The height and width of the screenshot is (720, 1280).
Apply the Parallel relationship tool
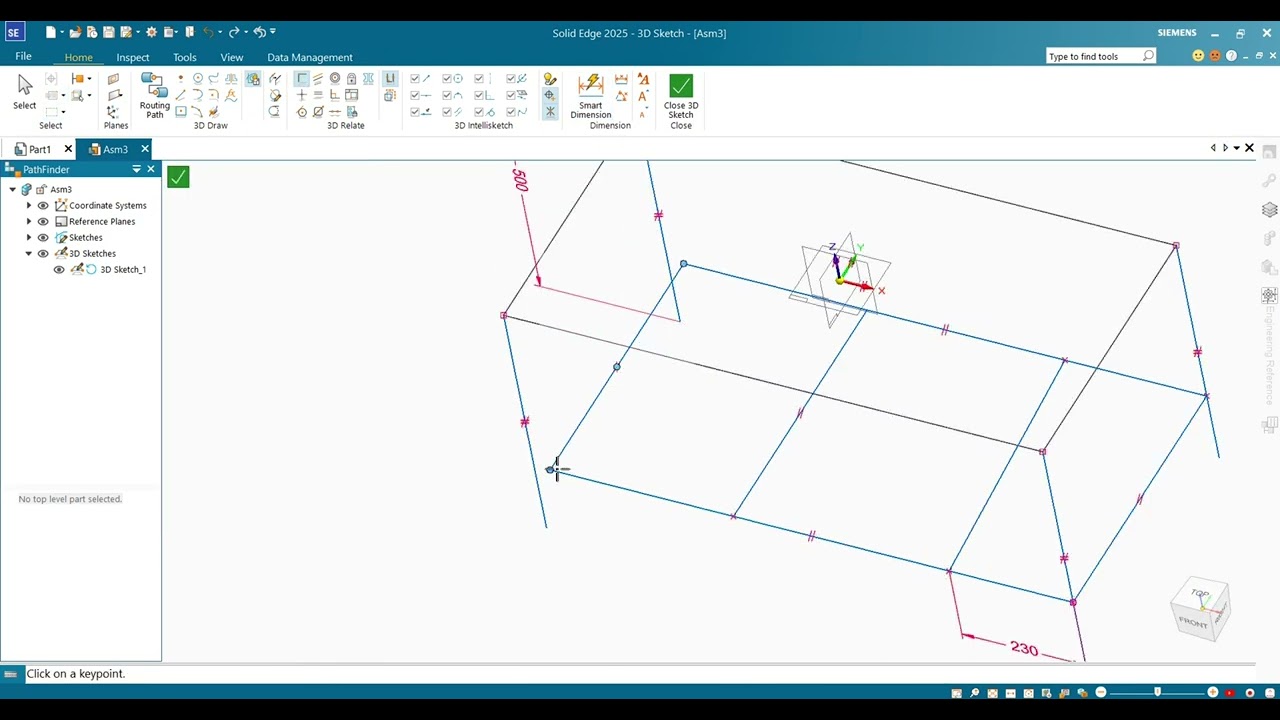[318, 78]
